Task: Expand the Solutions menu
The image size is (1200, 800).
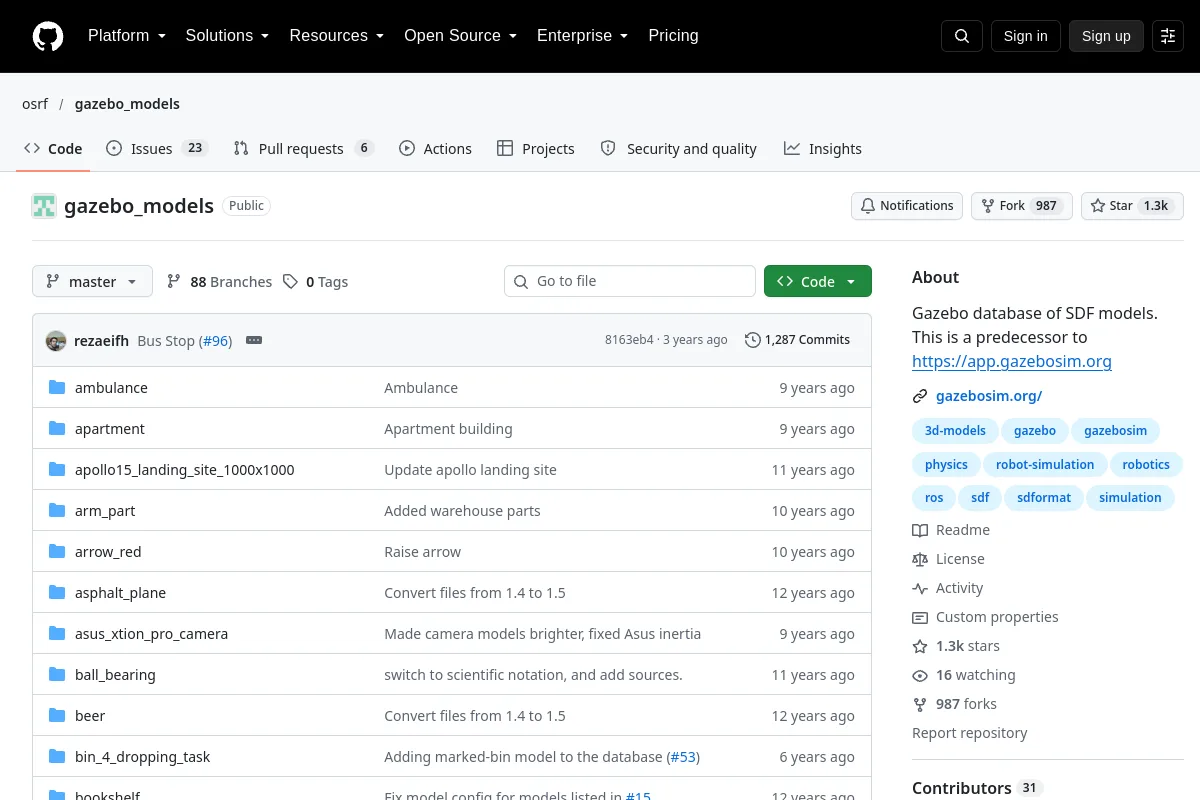Action: point(227,36)
